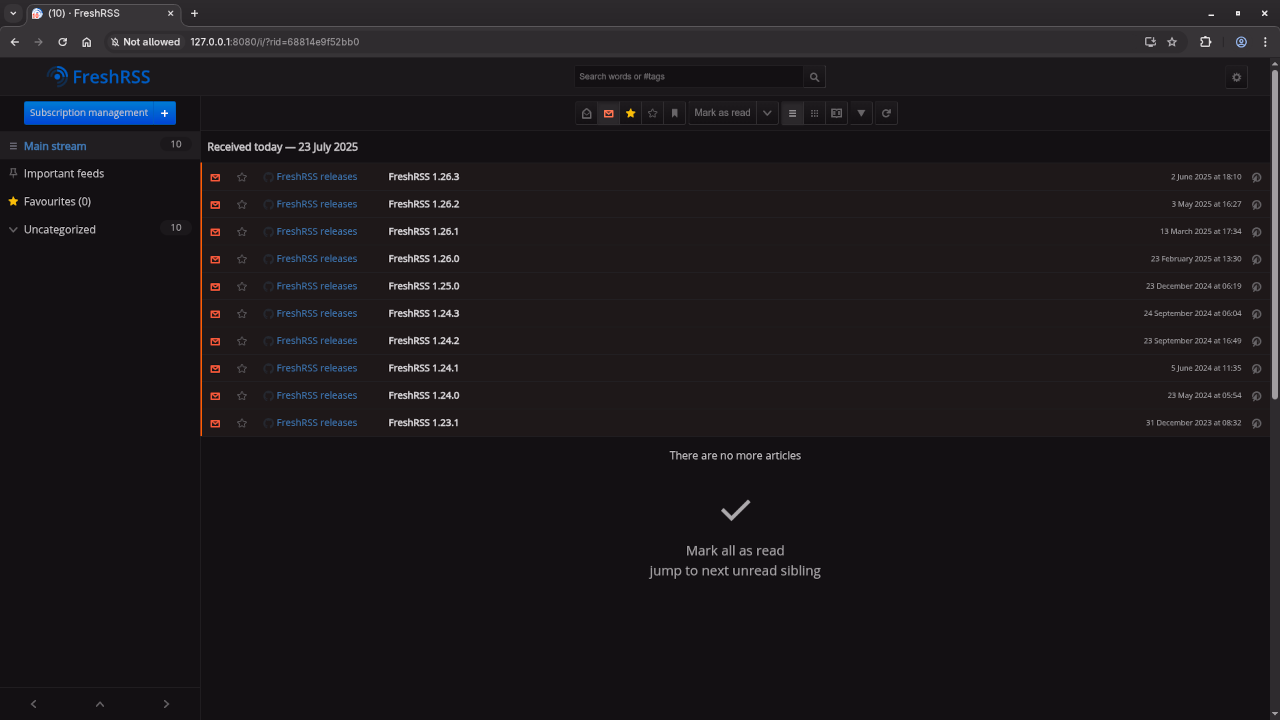The height and width of the screenshot is (720, 1280).
Task: Focus the Search words or #tags field
Action: 689,77
